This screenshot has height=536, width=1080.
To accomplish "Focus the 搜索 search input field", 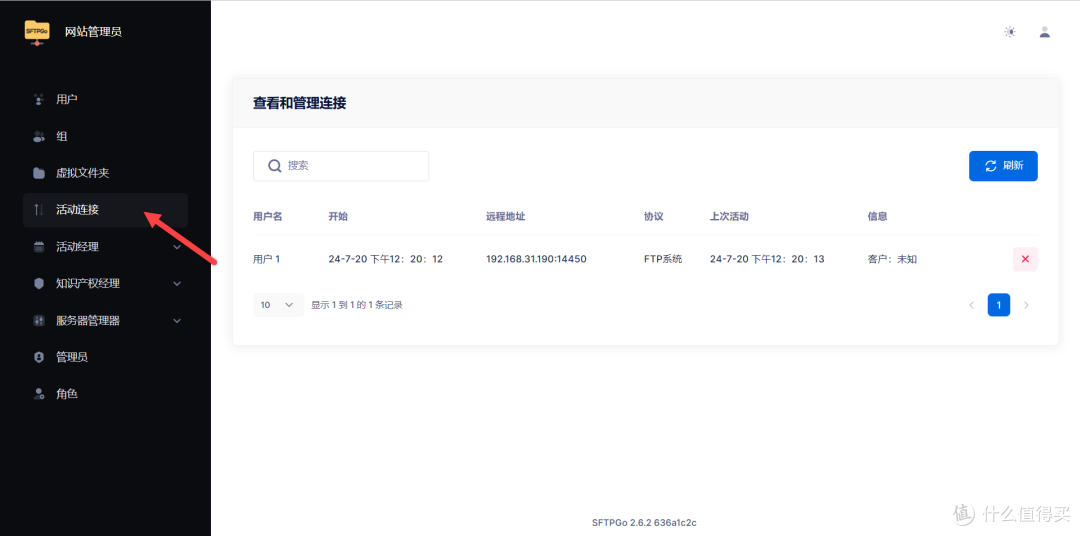I will [x=341, y=166].
